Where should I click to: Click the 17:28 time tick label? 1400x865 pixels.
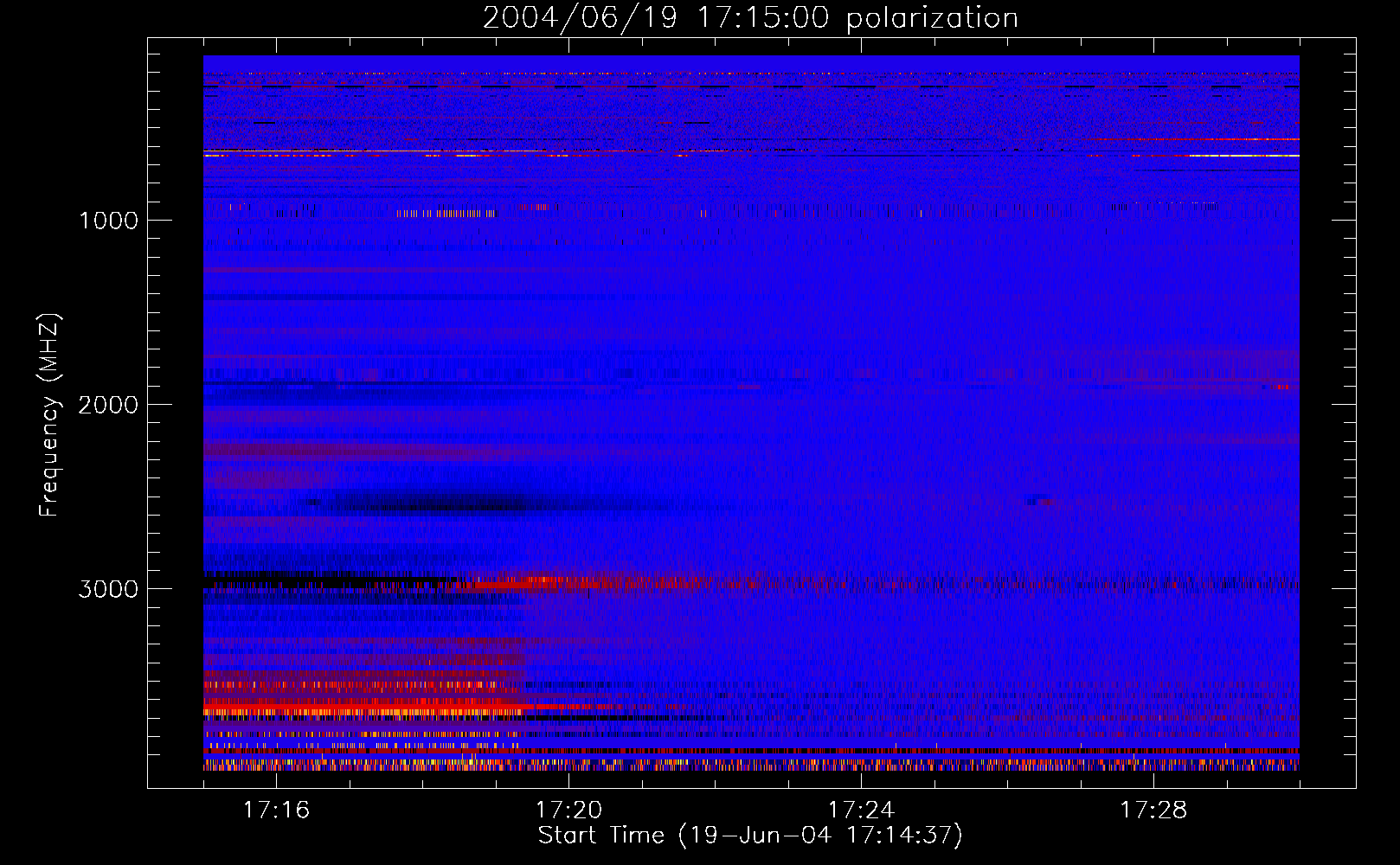pos(1153,810)
